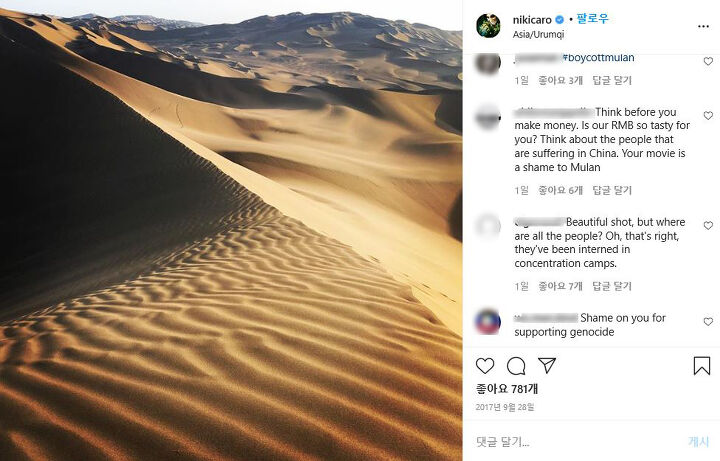The image size is (720, 461).
Task: Like the post with the heart icon
Action: pos(485,366)
